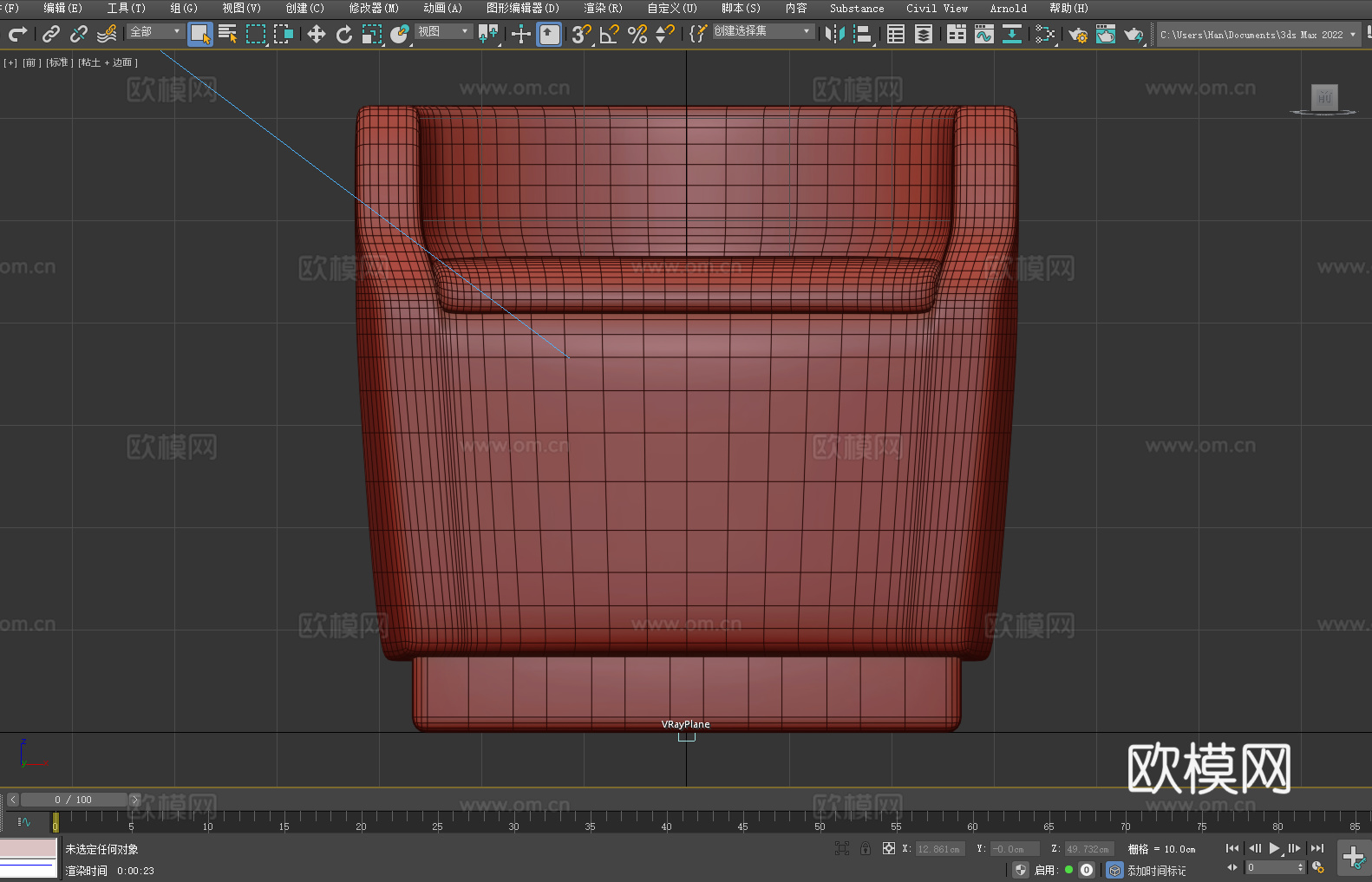Open the Curve Editor

pyautogui.click(x=984, y=34)
